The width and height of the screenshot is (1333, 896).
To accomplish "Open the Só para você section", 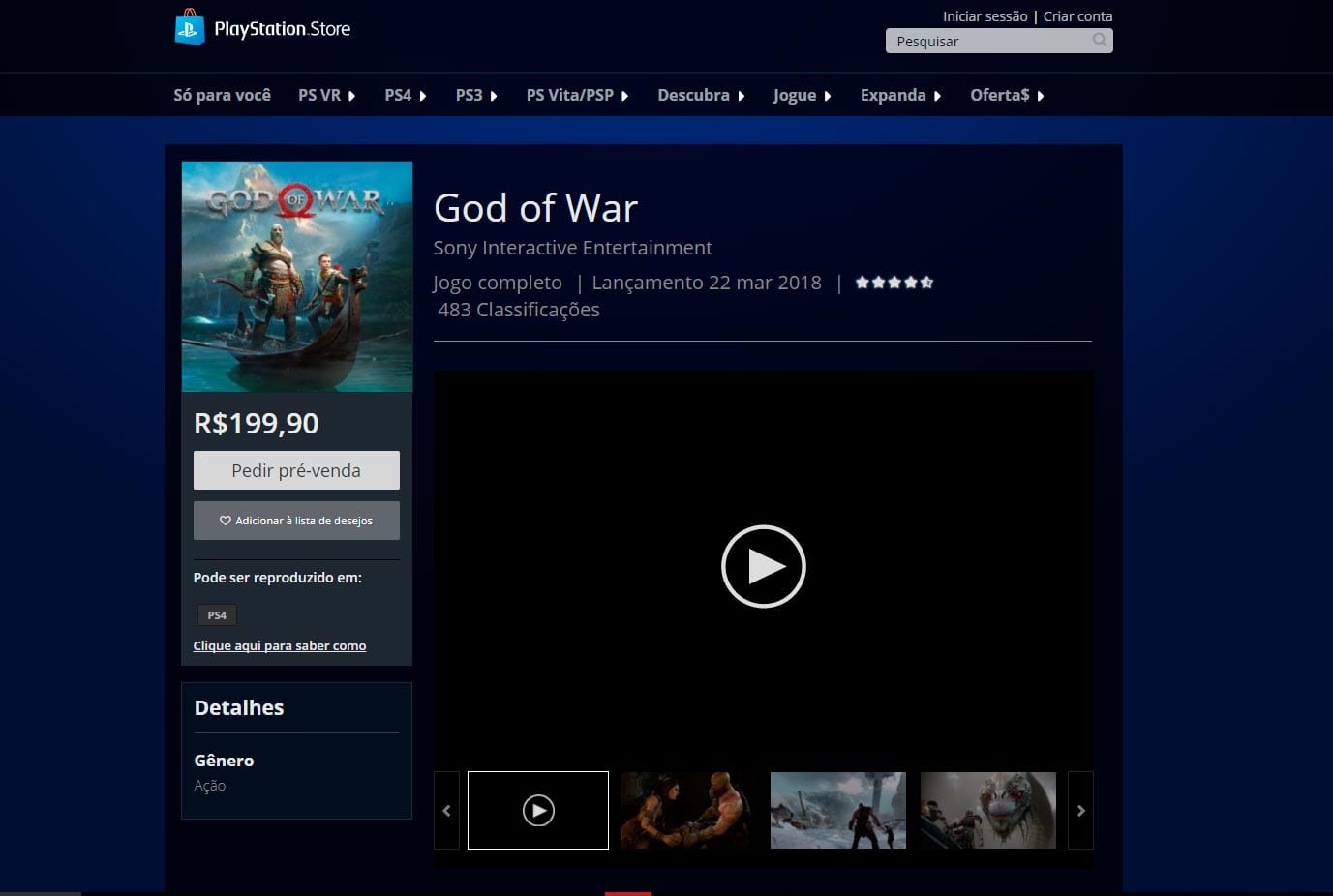I will (x=222, y=95).
